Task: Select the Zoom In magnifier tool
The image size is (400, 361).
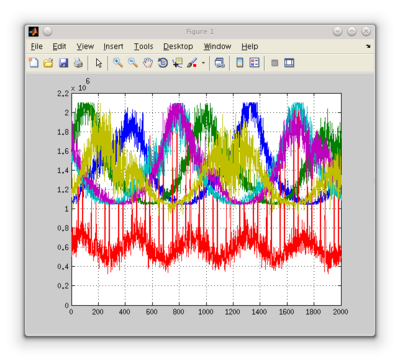Action: coord(118,63)
